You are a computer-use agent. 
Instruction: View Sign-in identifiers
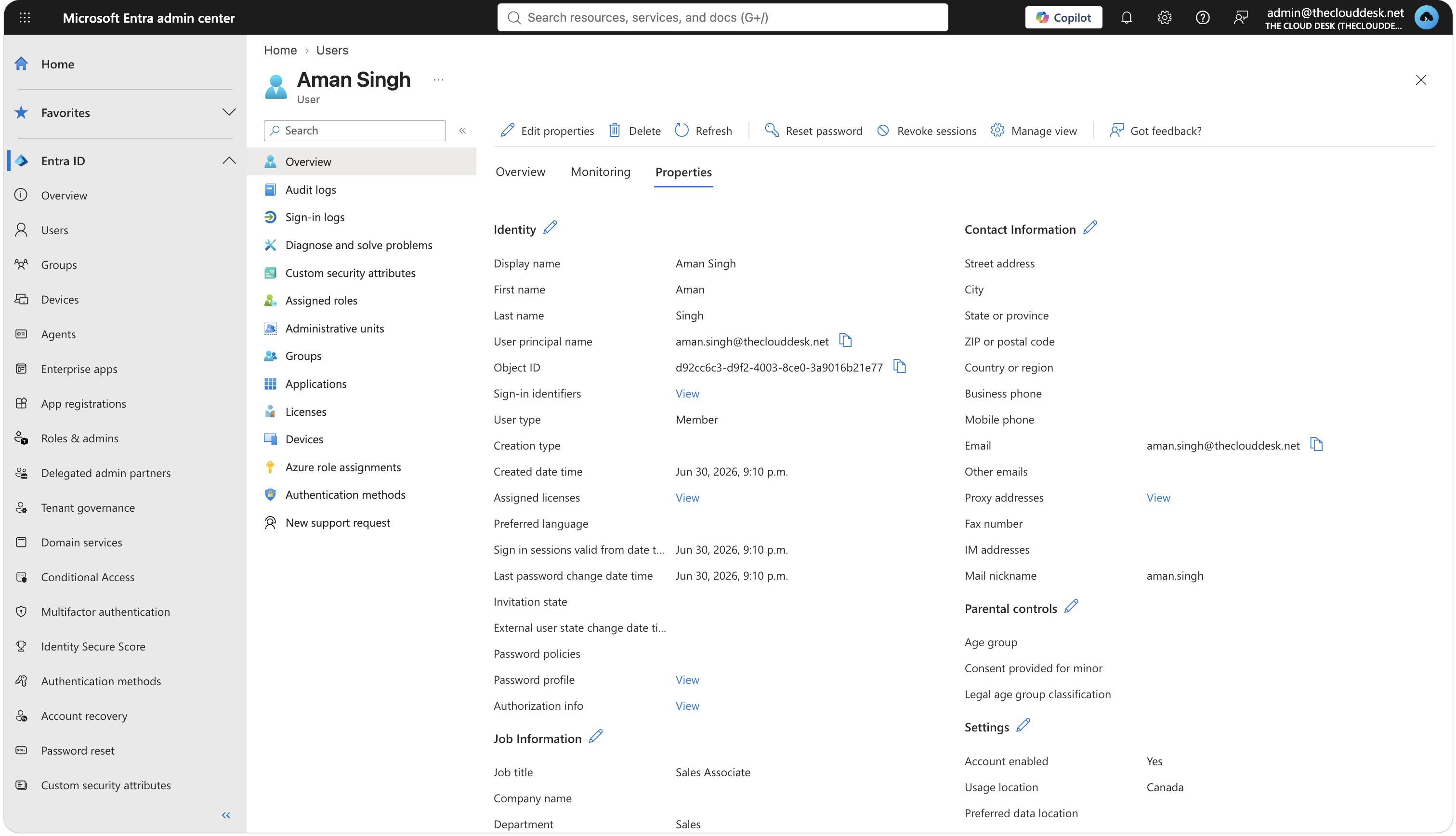tap(687, 393)
